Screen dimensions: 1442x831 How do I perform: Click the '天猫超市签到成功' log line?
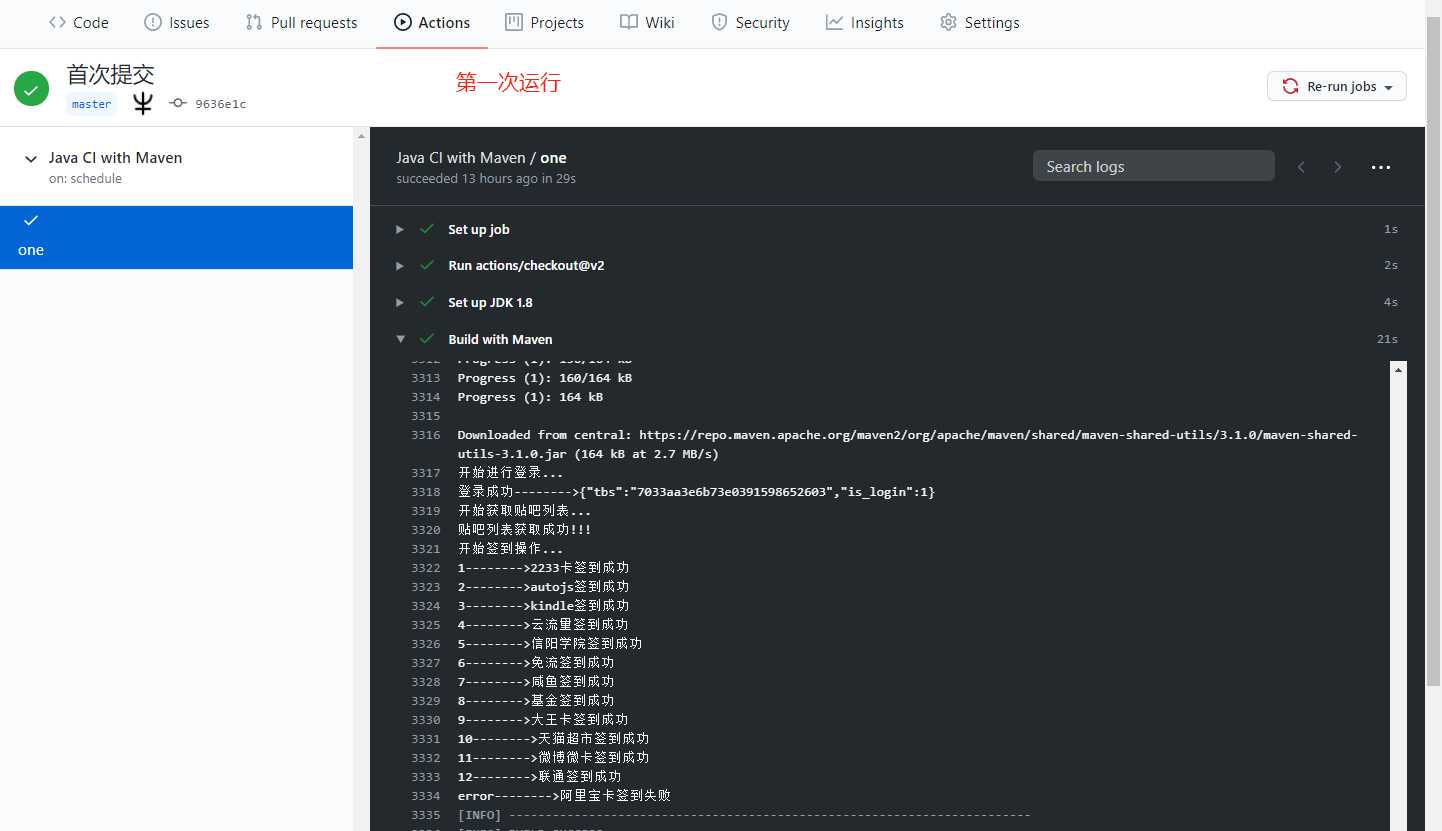(553, 739)
